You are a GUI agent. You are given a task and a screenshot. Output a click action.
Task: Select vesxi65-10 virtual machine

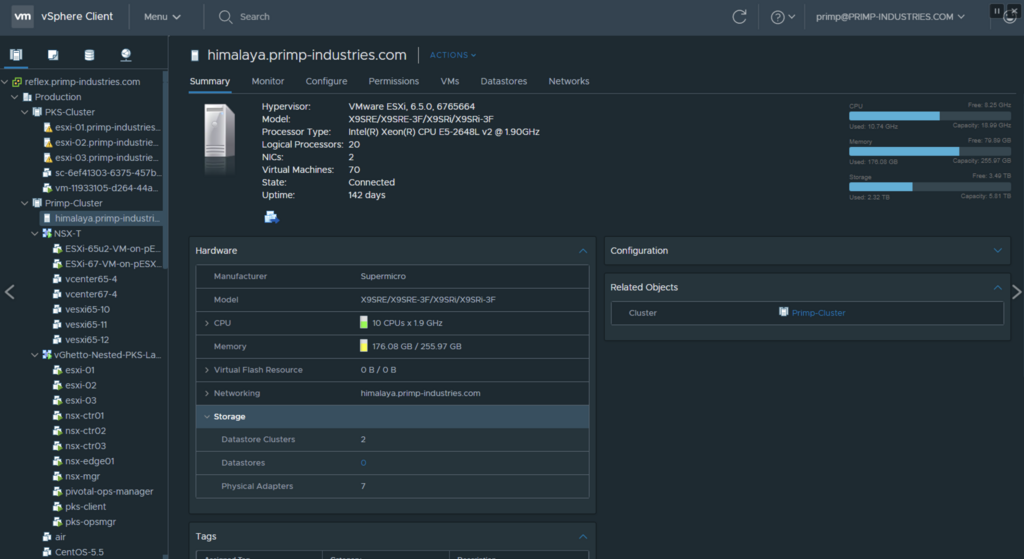point(88,309)
